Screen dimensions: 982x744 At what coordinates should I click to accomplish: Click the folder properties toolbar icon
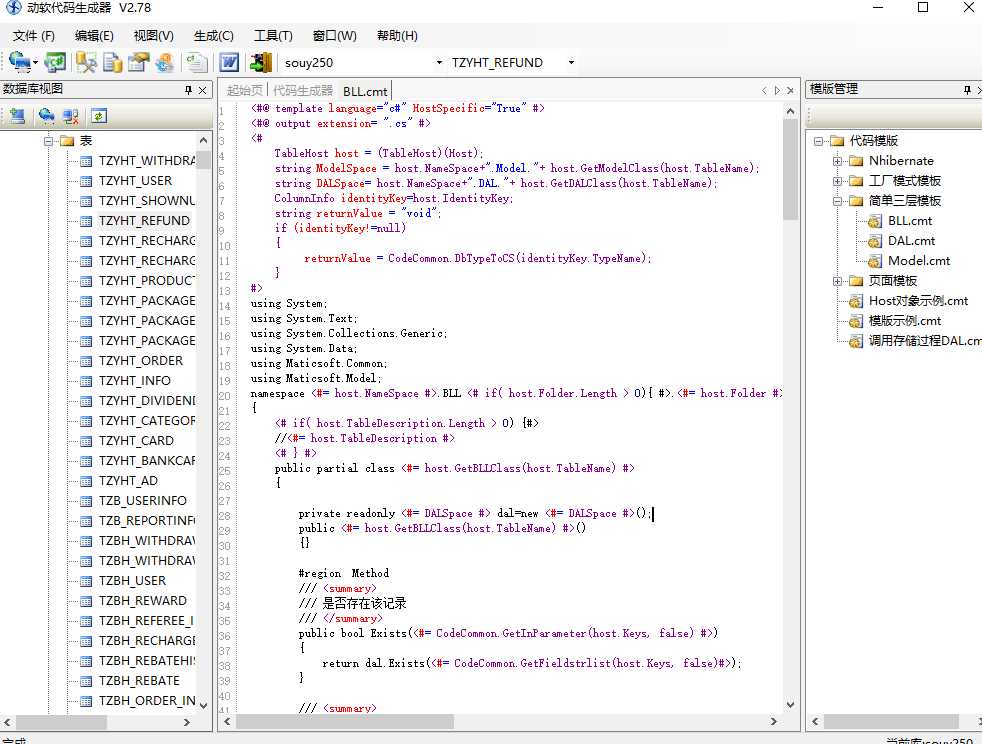(x=138, y=62)
